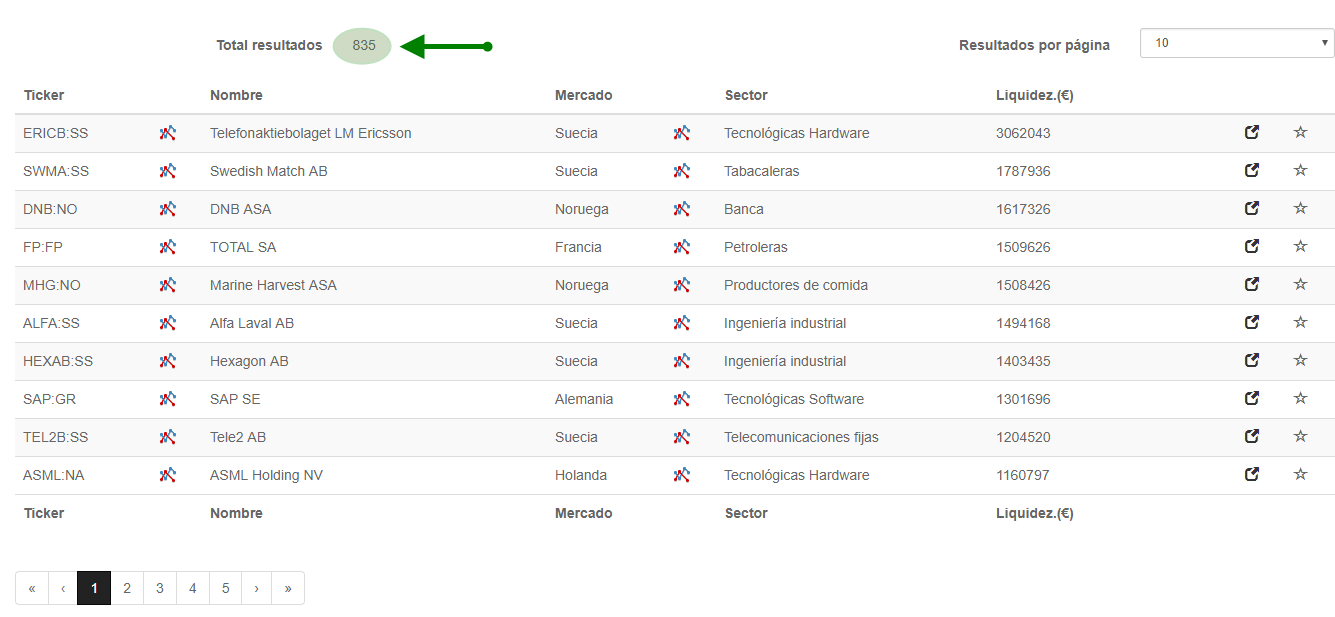The image size is (1335, 617).
Task: Open external link icon for Tele2 AB row
Action: (1252, 436)
